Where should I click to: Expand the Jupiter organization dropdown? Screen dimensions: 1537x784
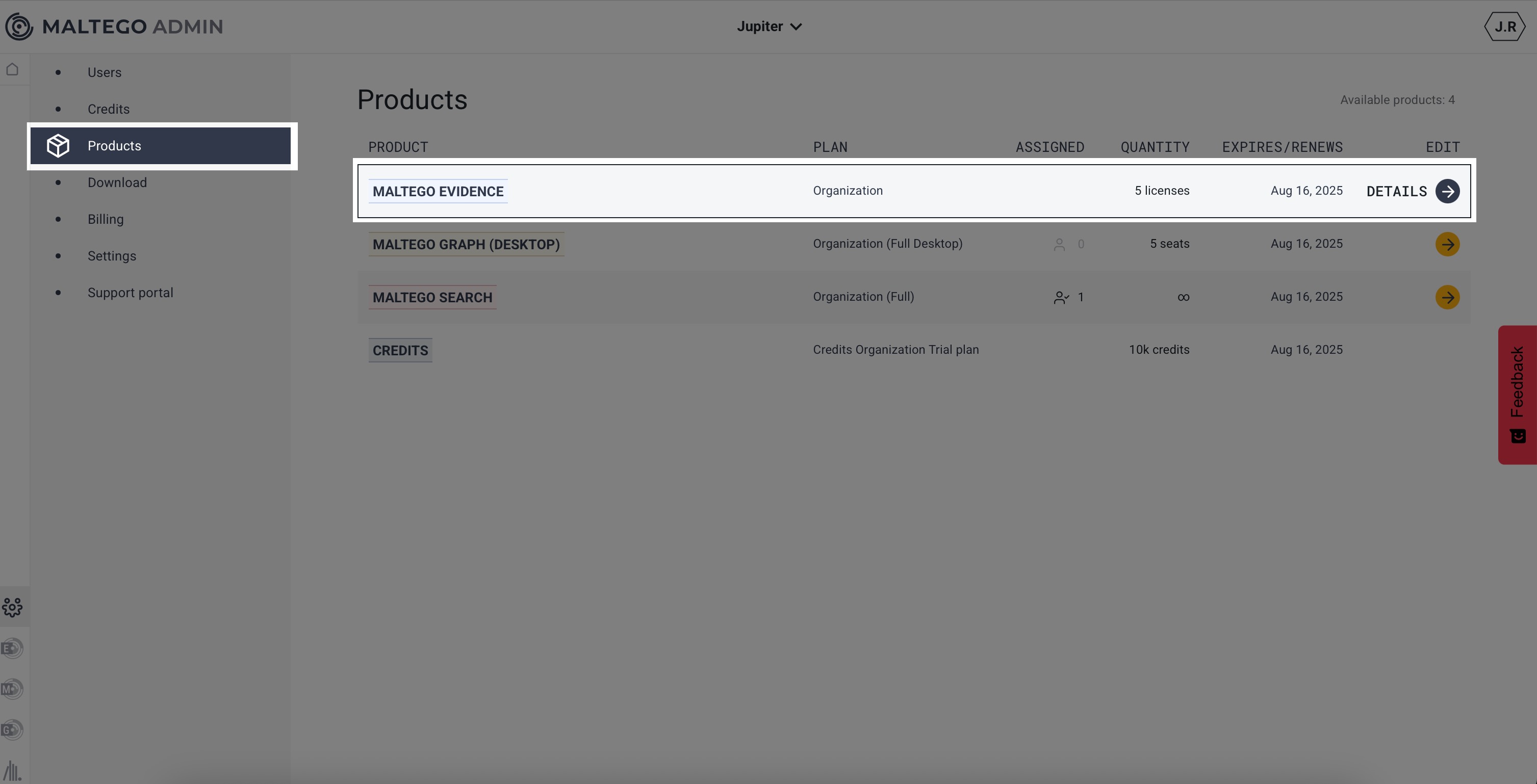[x=768, y=27]
